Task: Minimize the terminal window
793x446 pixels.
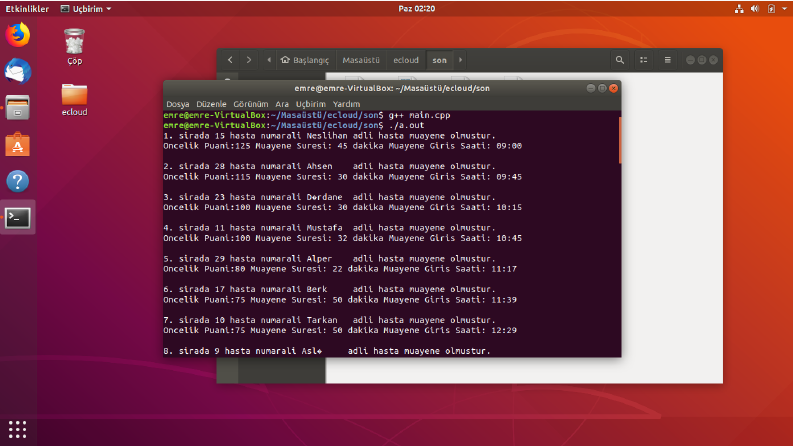Action: [590, 88]
